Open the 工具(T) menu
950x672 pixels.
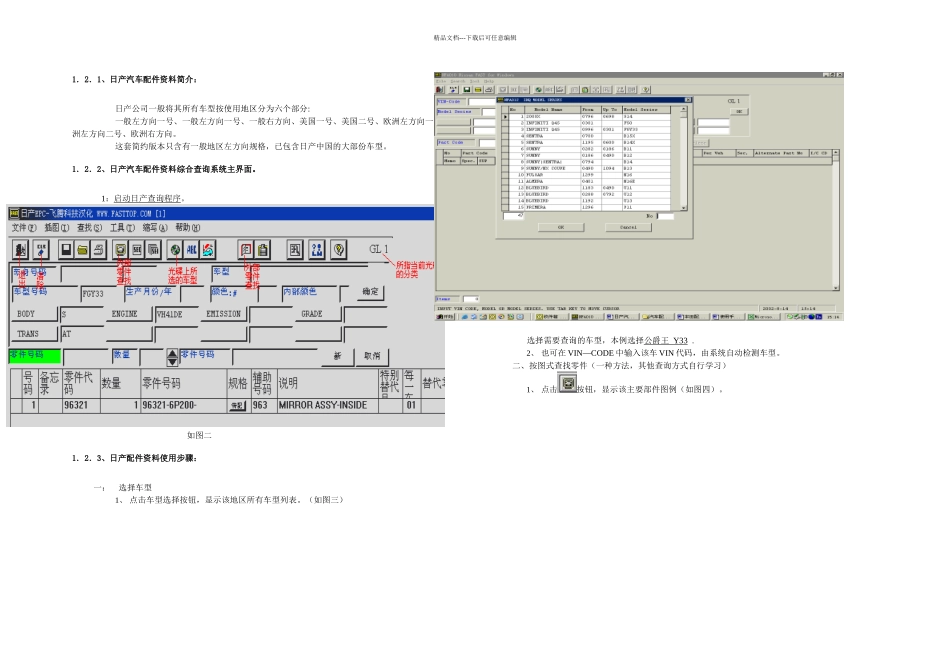click(122, 228)
